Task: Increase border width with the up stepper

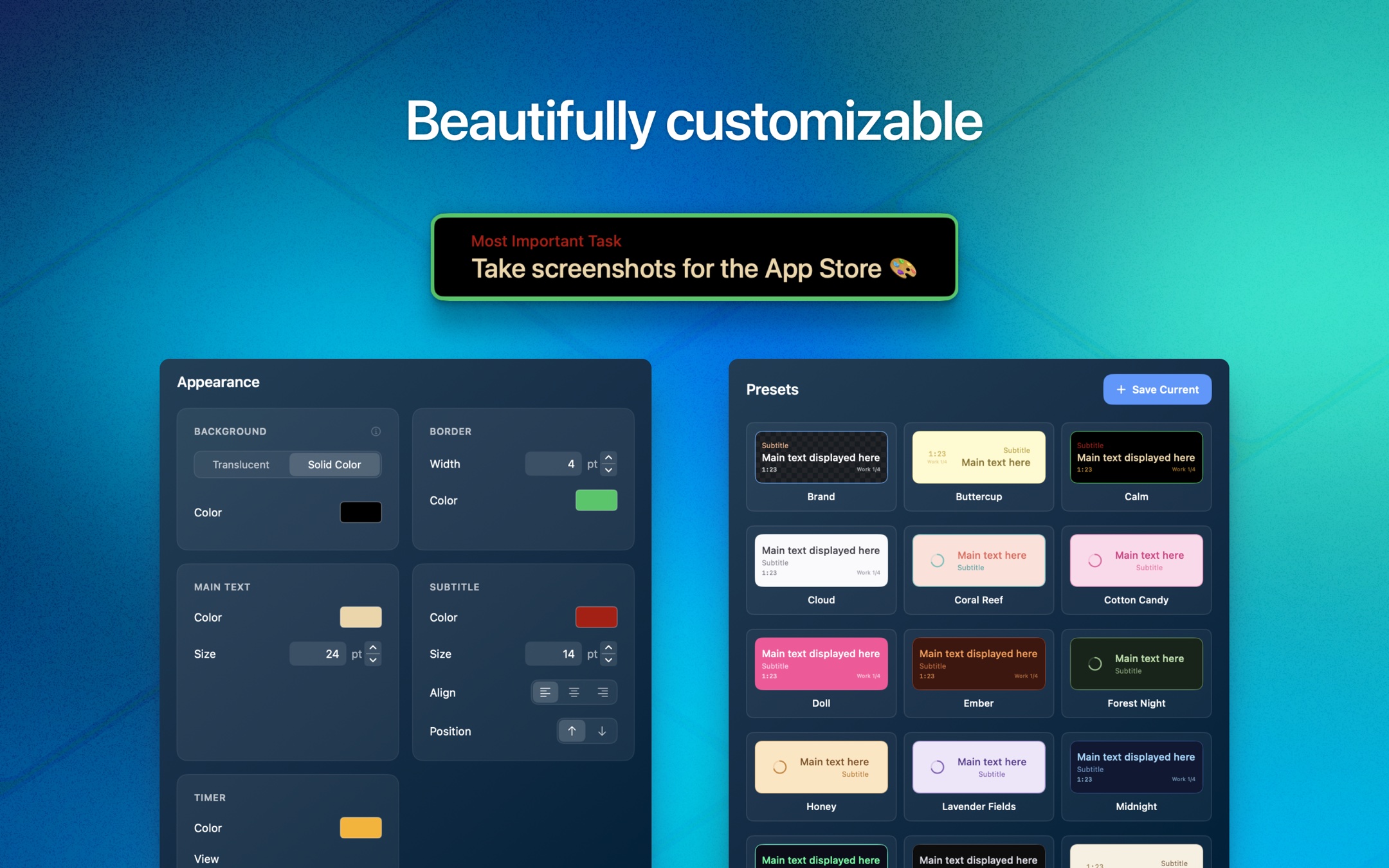Action: click(608, 458)
